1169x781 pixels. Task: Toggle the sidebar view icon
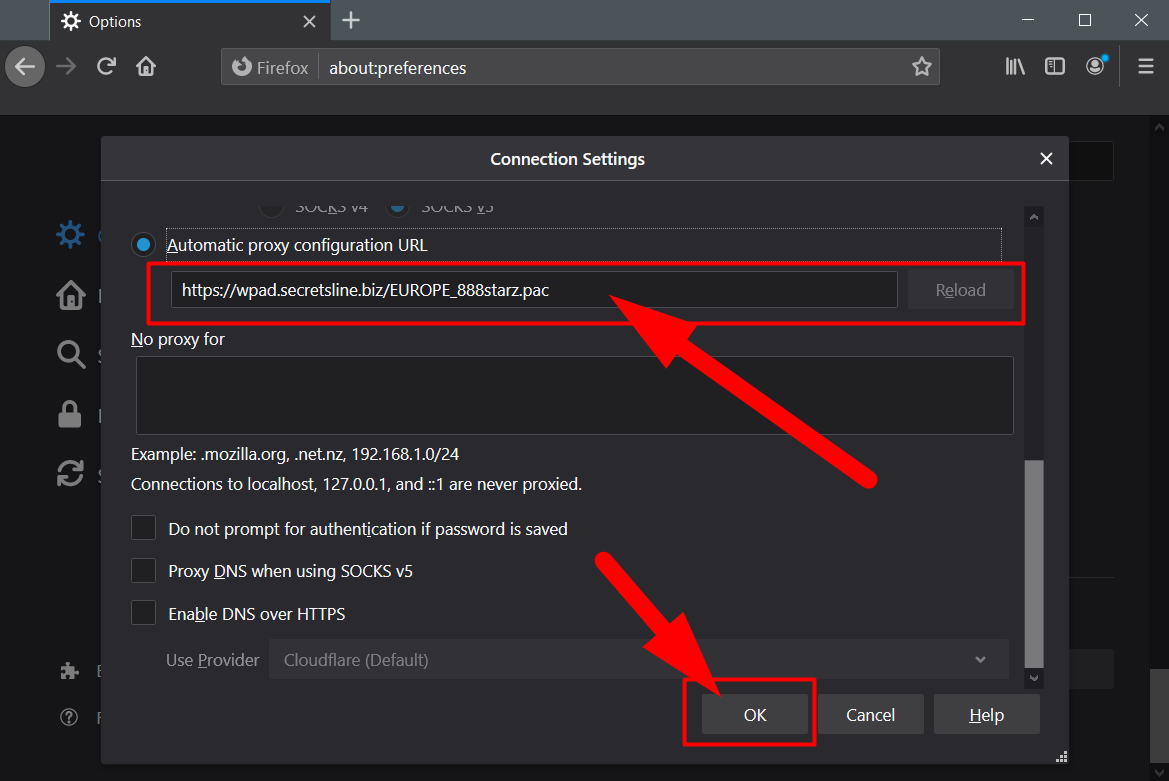point(1055,67)
